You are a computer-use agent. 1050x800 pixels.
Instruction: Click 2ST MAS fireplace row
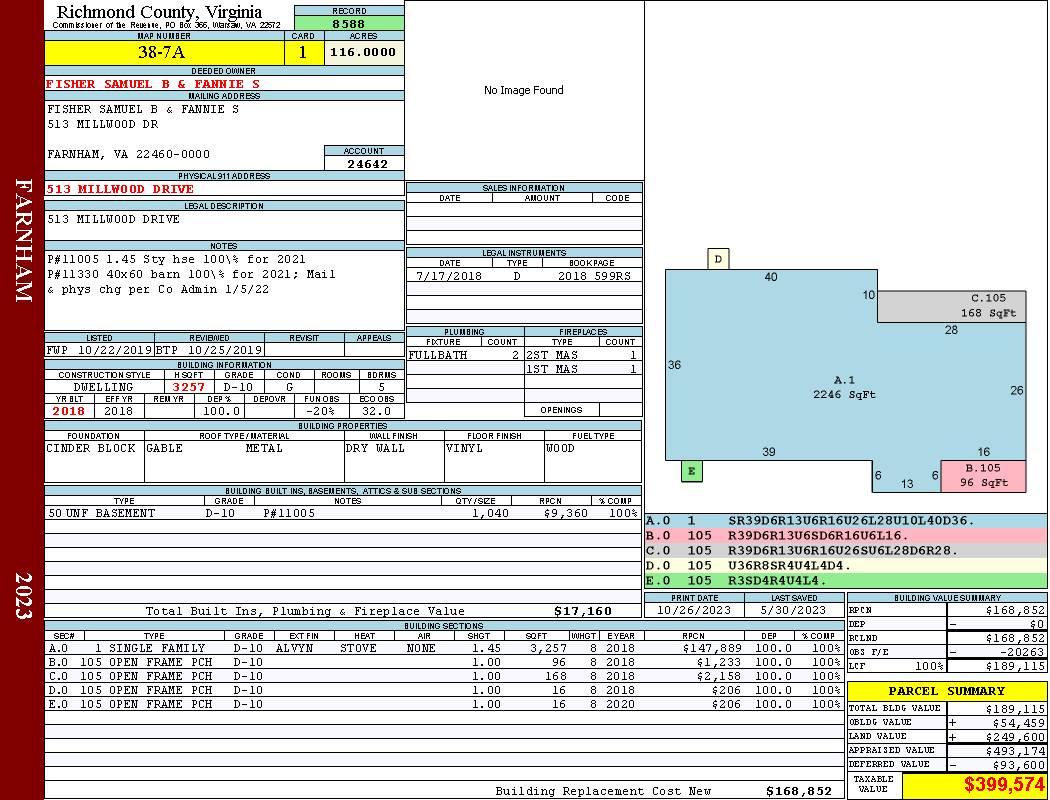pos(583,355)
